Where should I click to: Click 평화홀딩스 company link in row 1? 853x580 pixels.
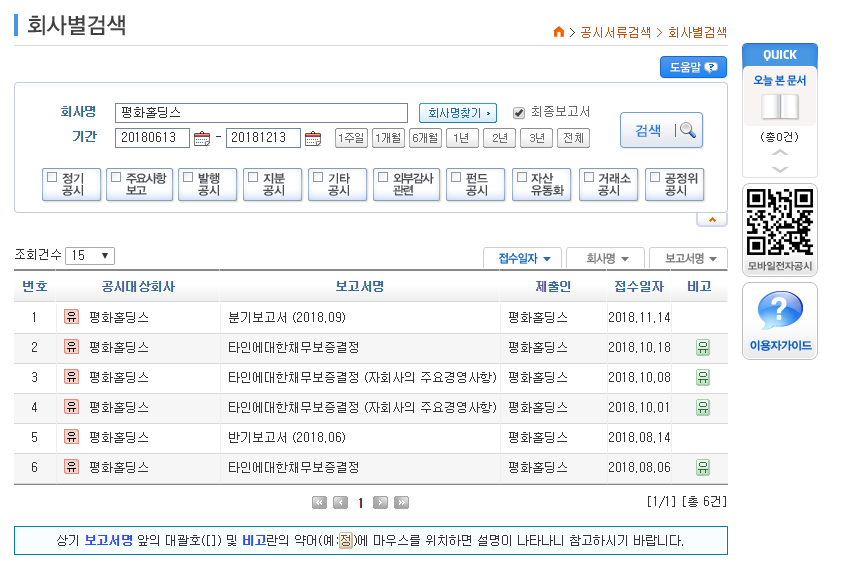coord(119,317)
